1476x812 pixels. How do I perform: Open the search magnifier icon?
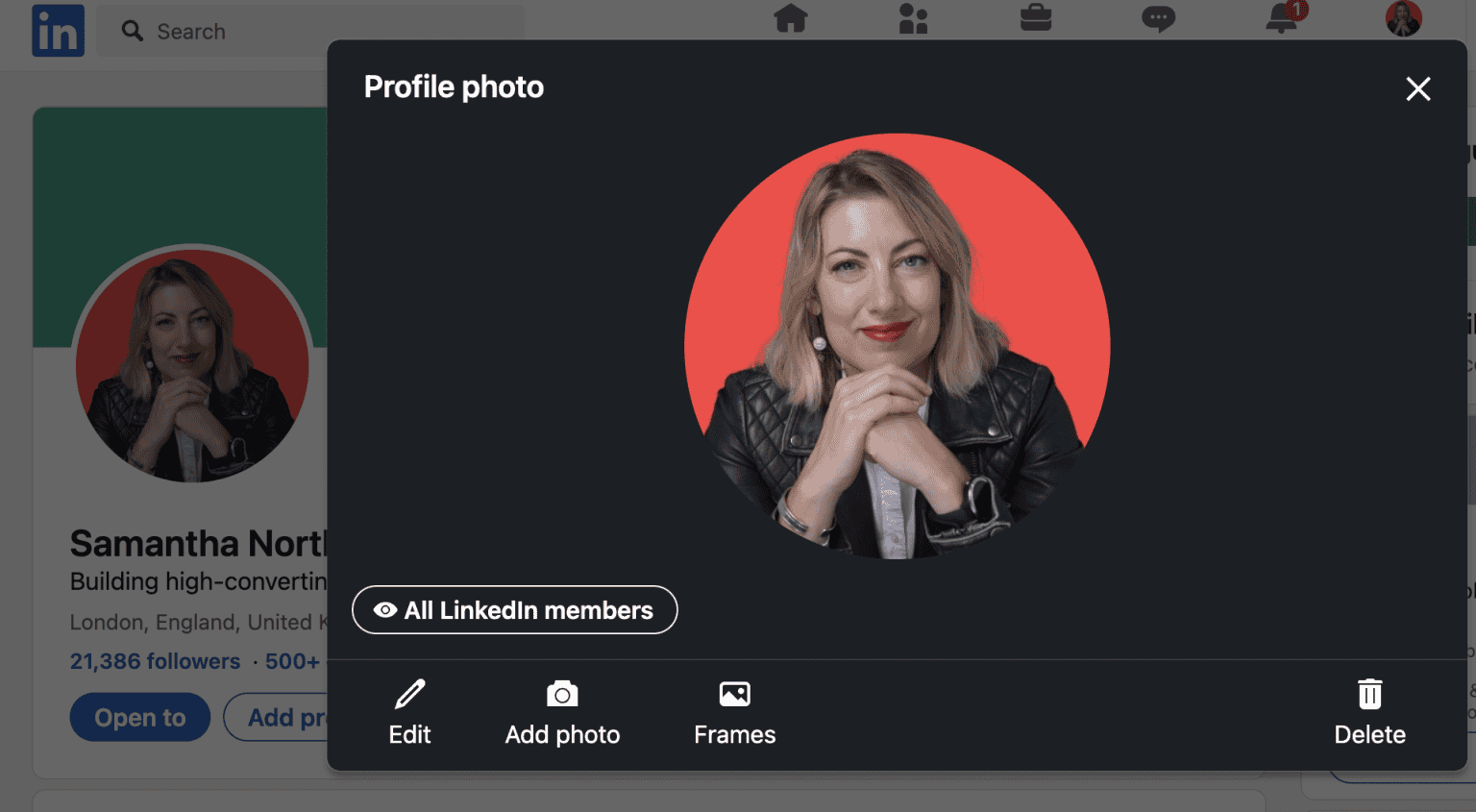coord(132,31)
